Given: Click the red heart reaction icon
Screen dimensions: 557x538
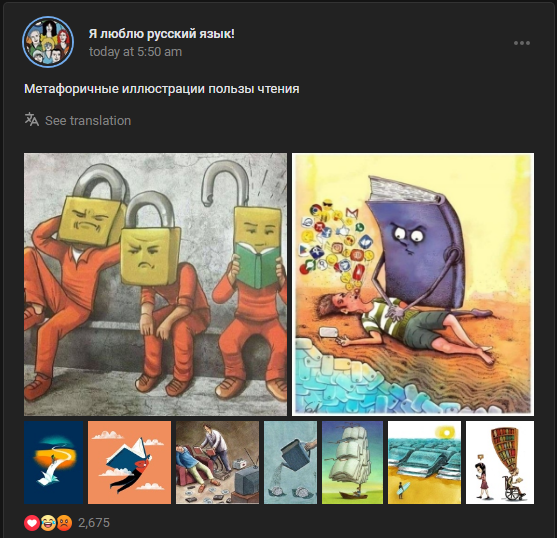Looking at the screenshot, I should [32, 523].
